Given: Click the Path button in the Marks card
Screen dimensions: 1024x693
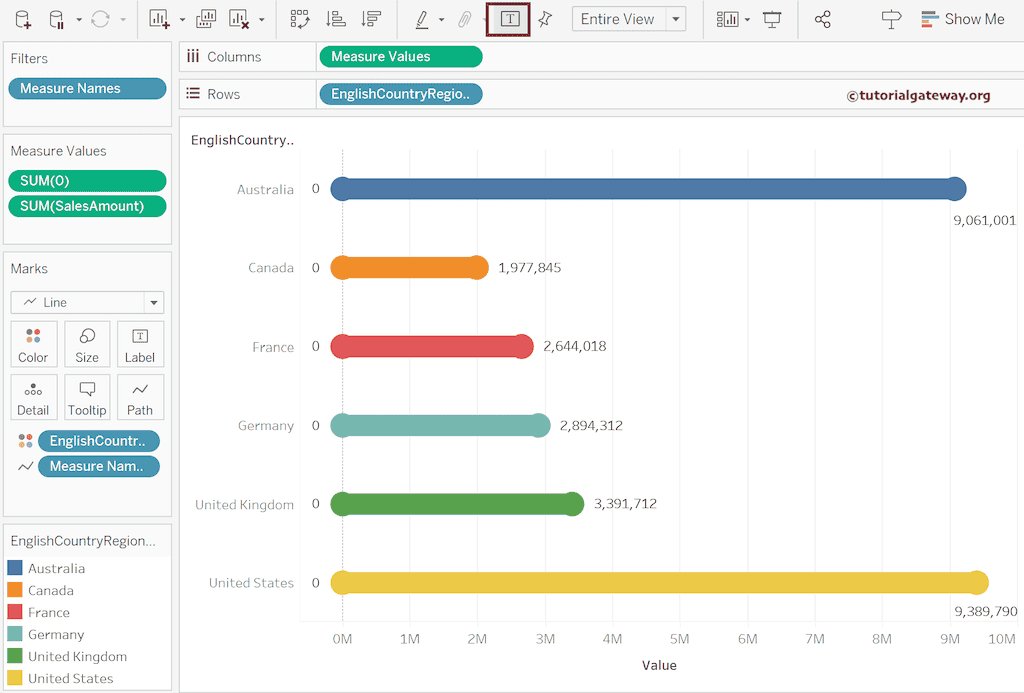Looking at the screenshot, I should click(x=140, y=397).
